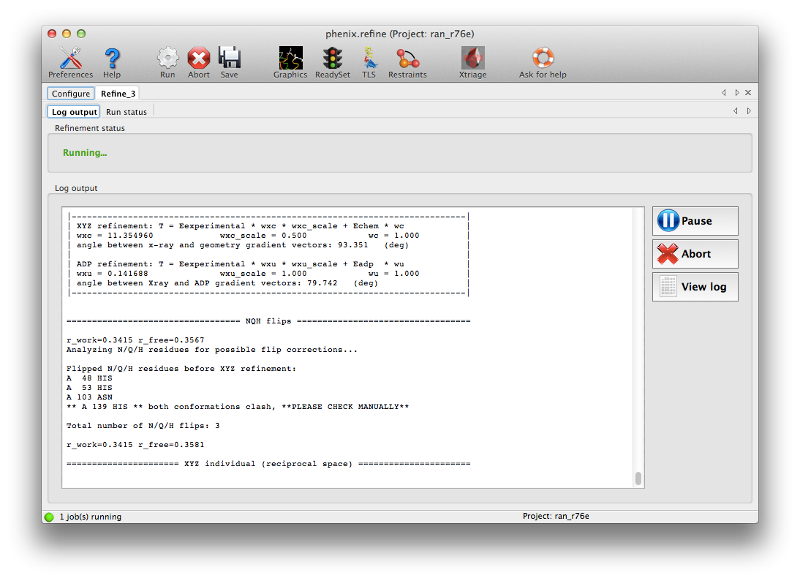
Task: Launch Xtriage analysis
Action: (x=472, y=60)
